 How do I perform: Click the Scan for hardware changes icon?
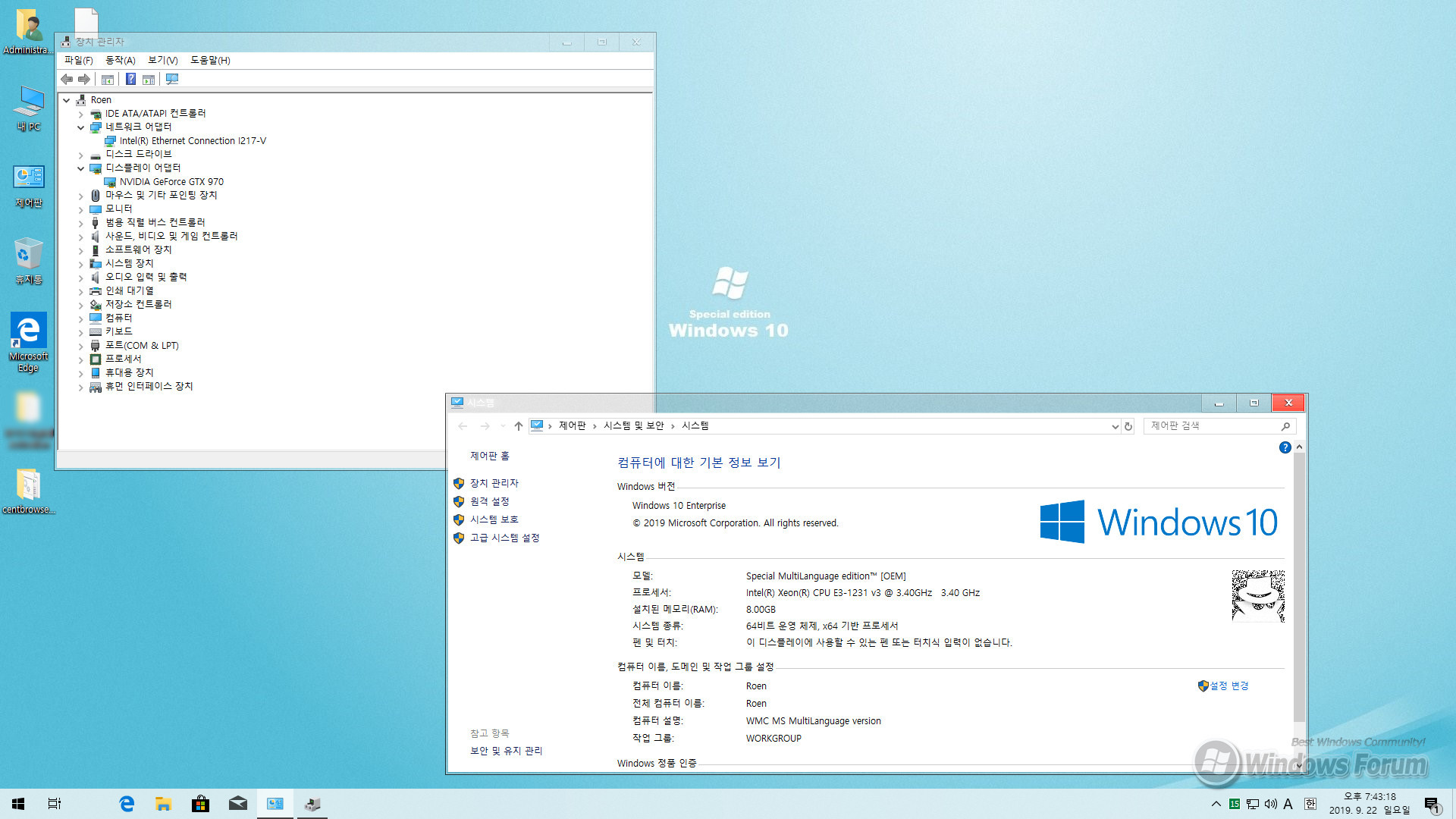172,79
